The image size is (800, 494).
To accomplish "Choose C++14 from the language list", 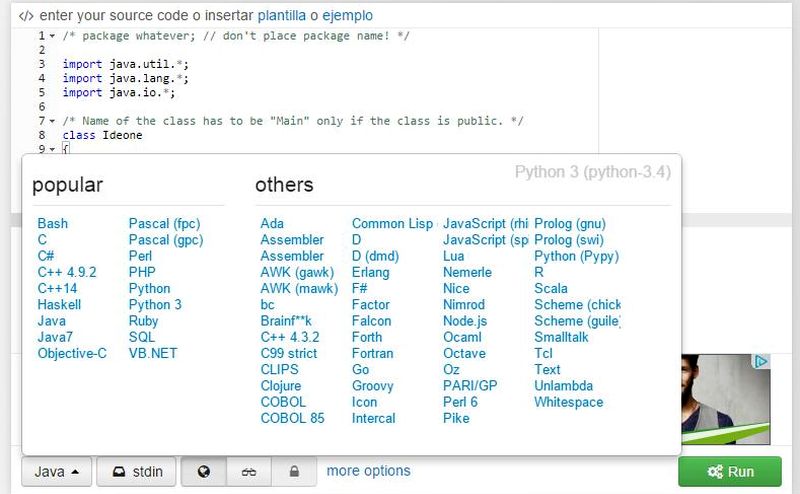I will click(x=57, y=288).
